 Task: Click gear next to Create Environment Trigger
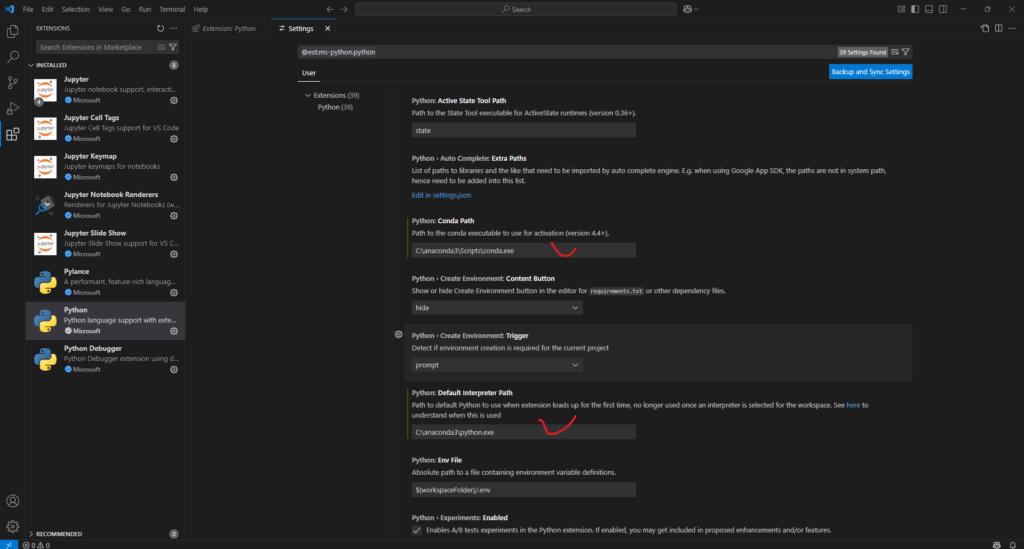click(x=398, y=335)
